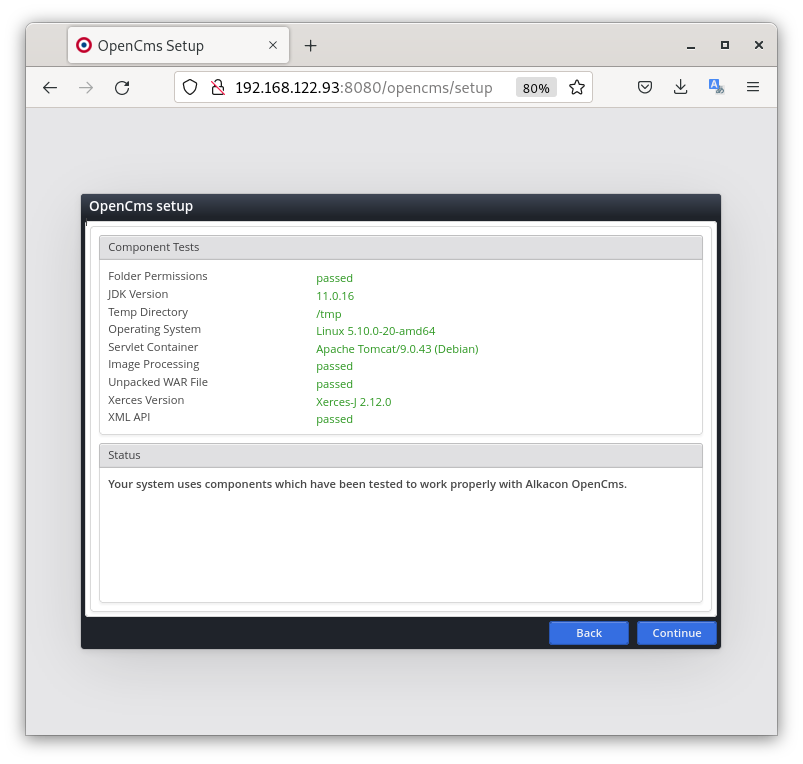Click the insecure connection padlock icon
The height and width of the screenshot is (764, 803).
pyautogui.click(x=217, y=88)
